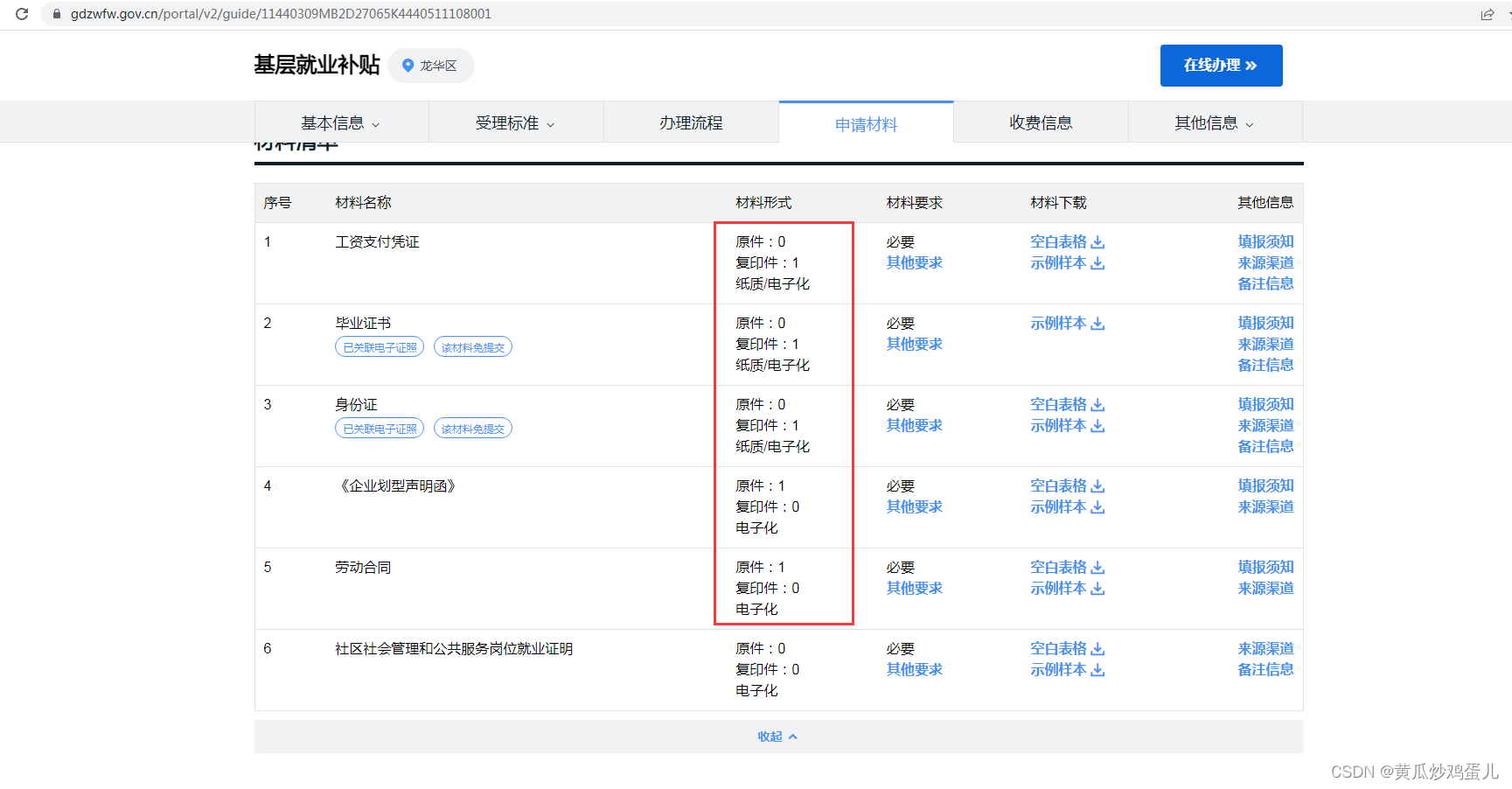View 填报须知 for 身份证

pos(1265,404)
